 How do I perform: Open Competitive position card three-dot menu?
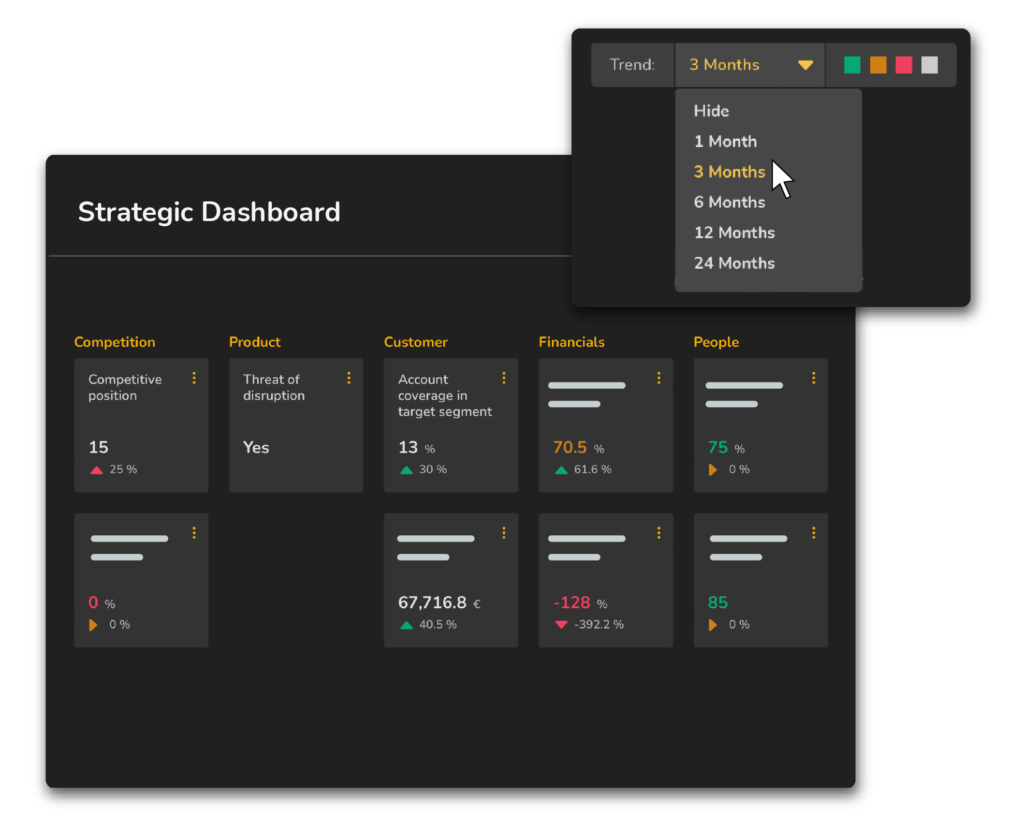coord(194,378)
